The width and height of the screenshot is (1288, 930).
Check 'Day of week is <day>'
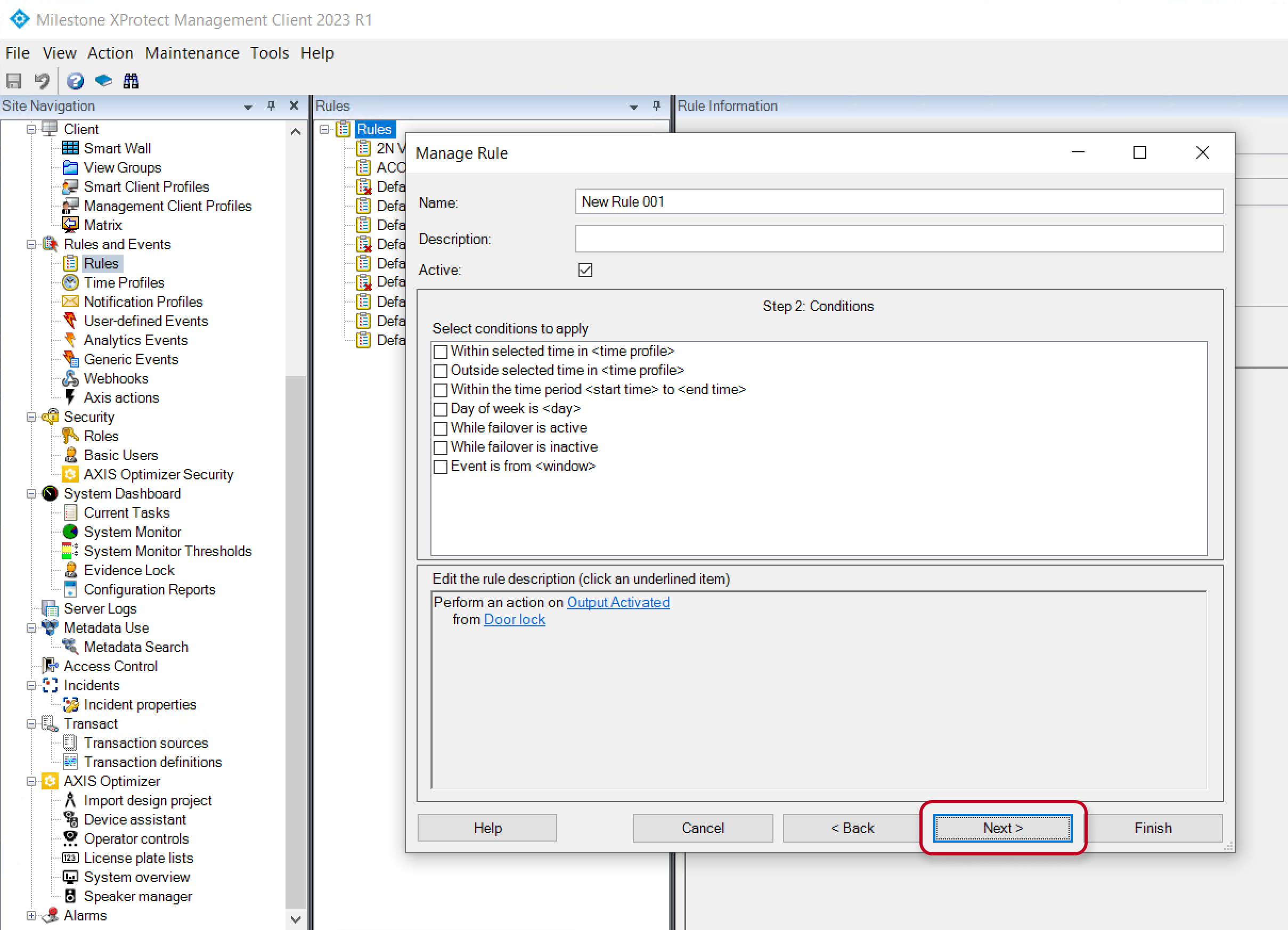(440, 410)
